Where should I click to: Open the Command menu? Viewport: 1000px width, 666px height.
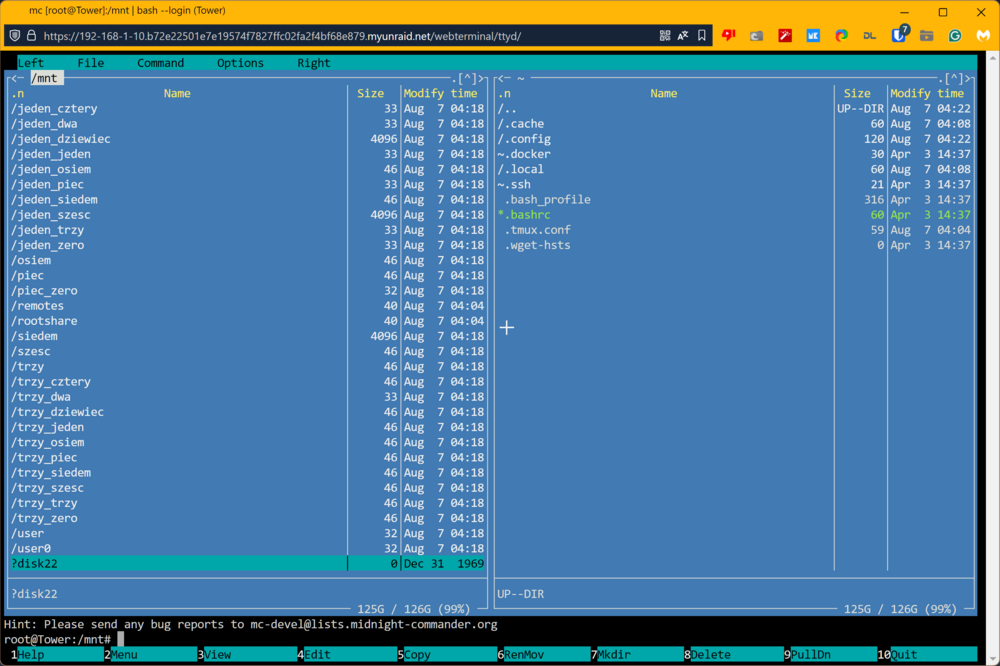tap(160, 63)
